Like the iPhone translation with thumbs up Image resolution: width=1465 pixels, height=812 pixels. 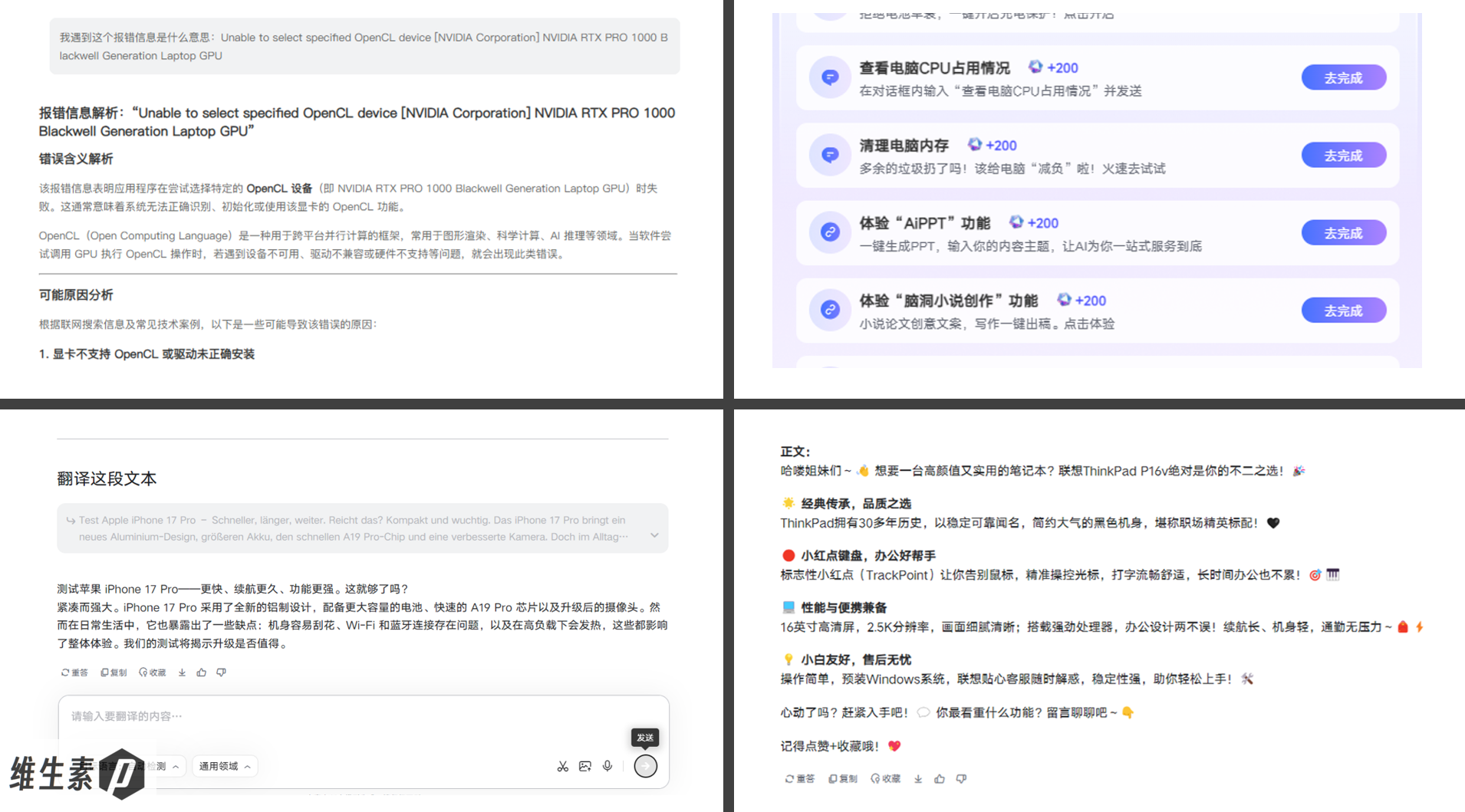coord(202,672)
